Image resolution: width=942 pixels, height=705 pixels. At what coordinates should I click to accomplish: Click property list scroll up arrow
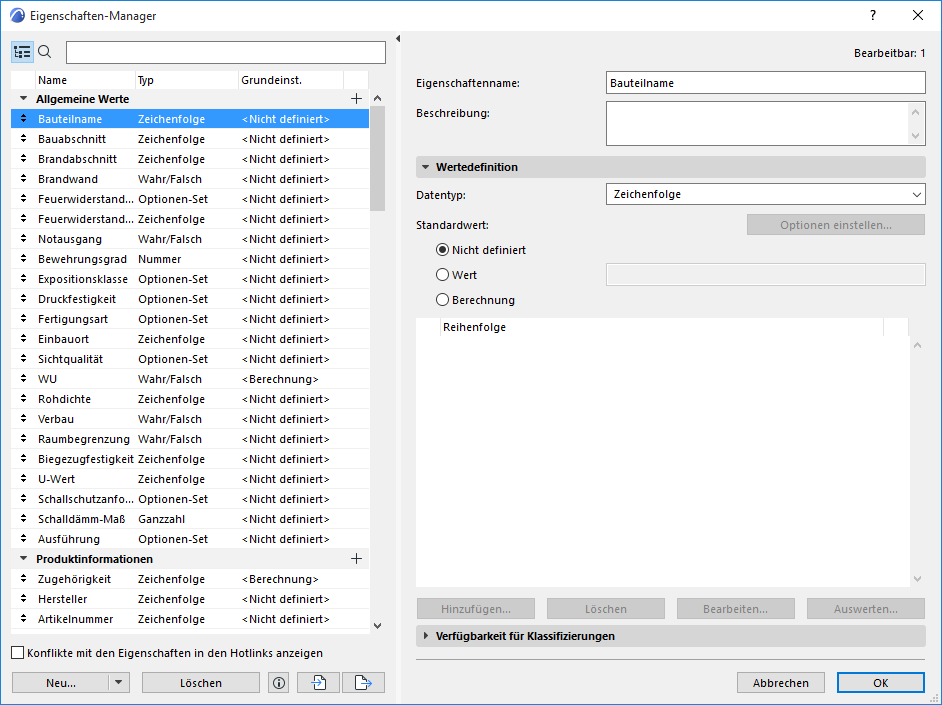pos(377,98)
